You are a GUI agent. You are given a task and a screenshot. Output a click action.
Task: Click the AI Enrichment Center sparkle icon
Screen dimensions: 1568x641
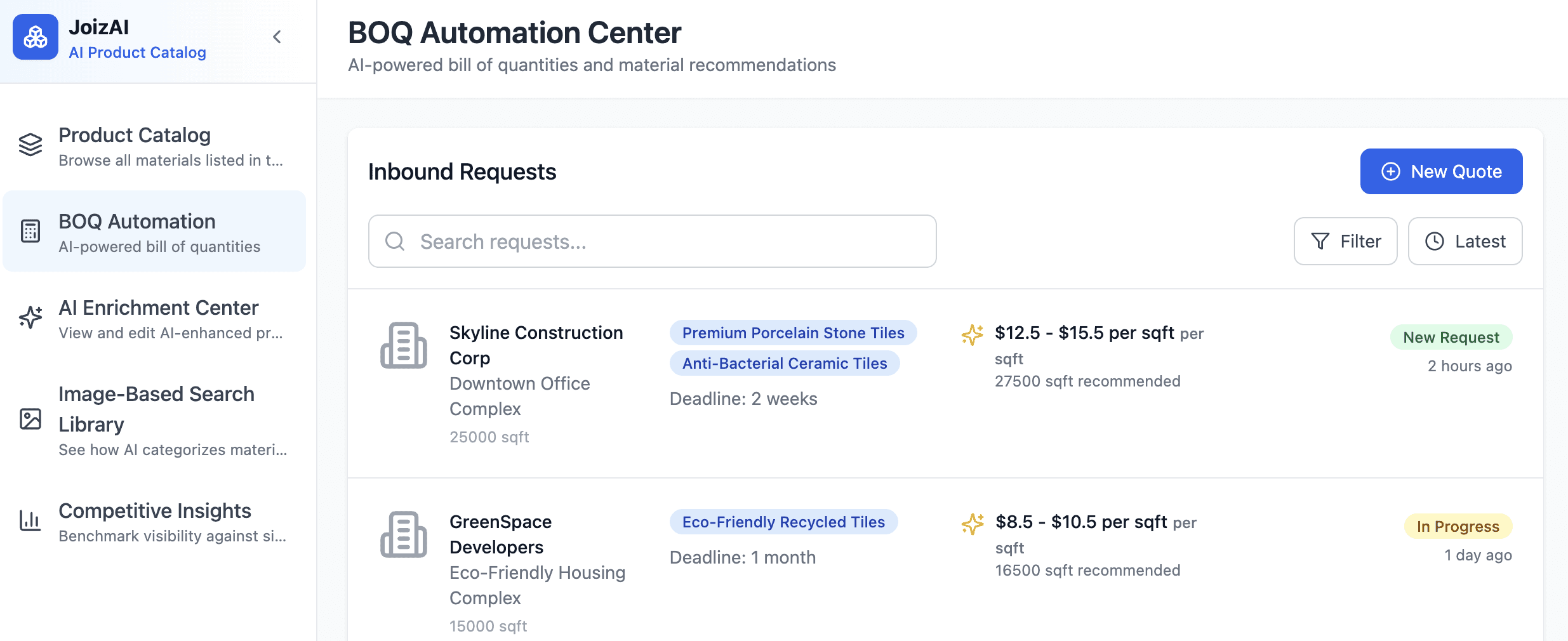[30, 317]
